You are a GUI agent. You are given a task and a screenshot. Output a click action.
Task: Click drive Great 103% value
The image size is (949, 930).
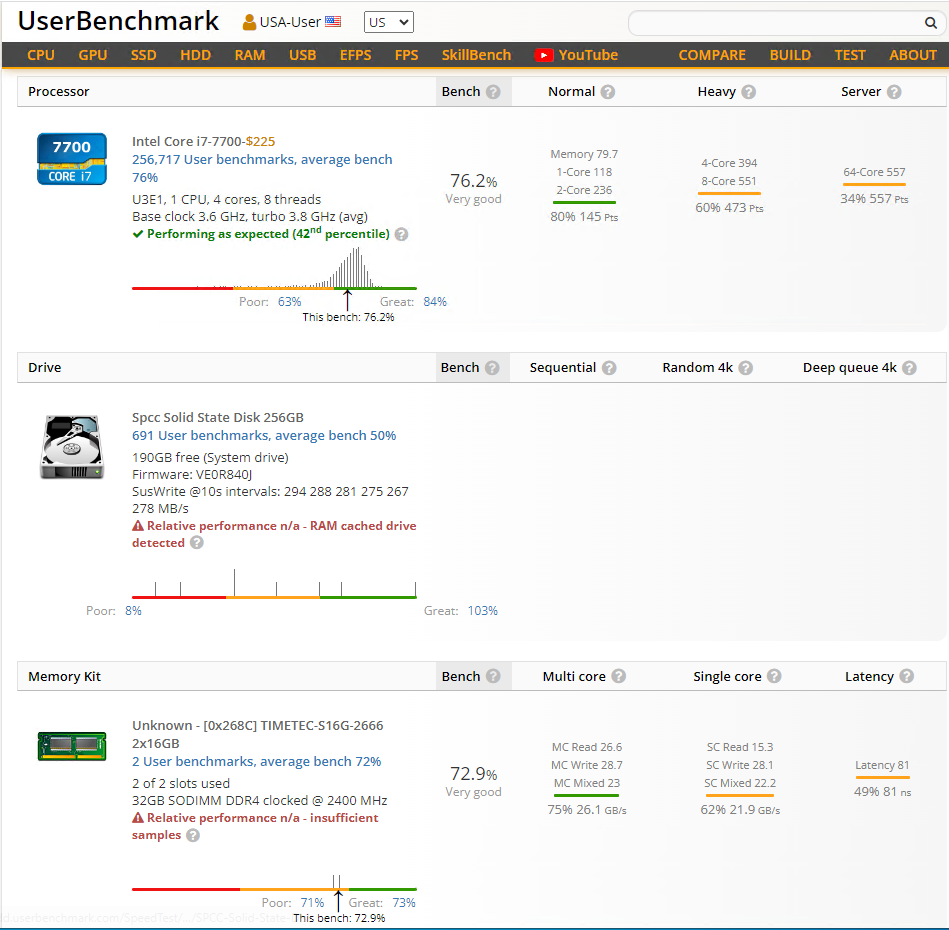(x=482, y=611)
